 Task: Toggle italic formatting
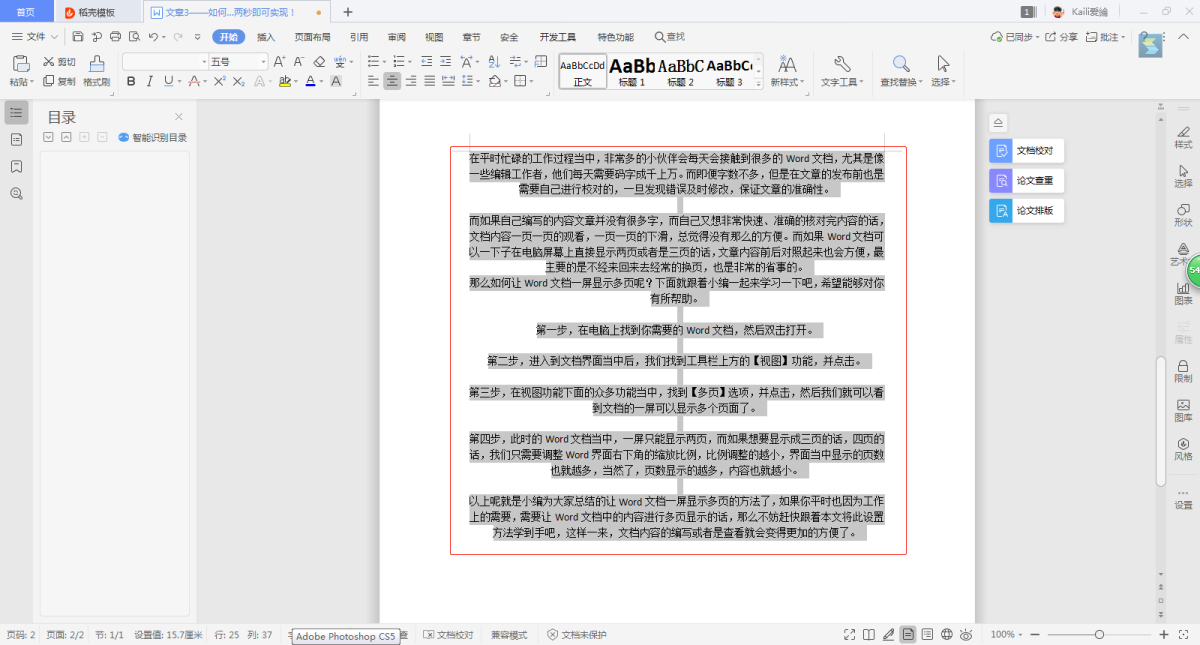150,81
